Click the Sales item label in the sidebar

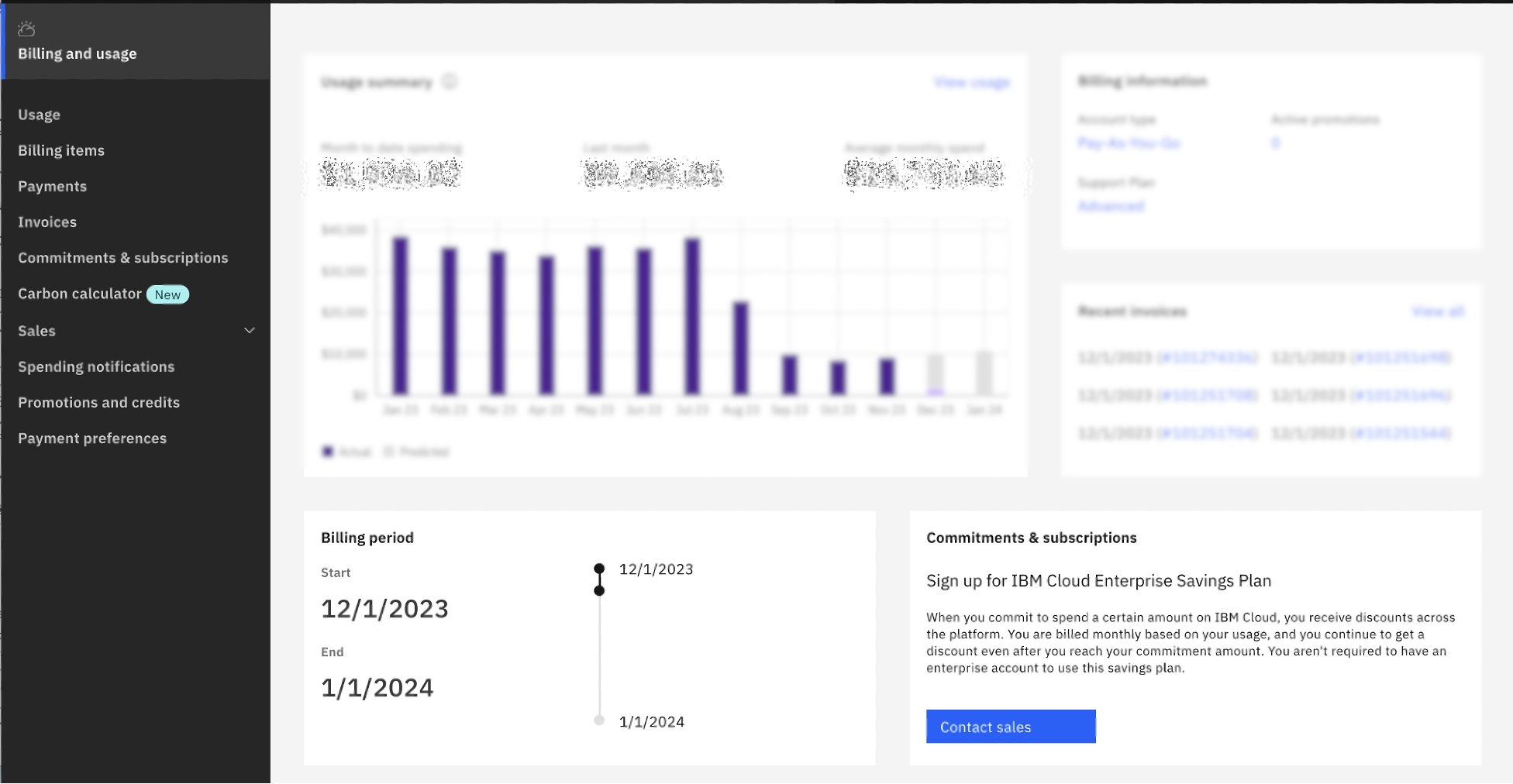[36, 331]
